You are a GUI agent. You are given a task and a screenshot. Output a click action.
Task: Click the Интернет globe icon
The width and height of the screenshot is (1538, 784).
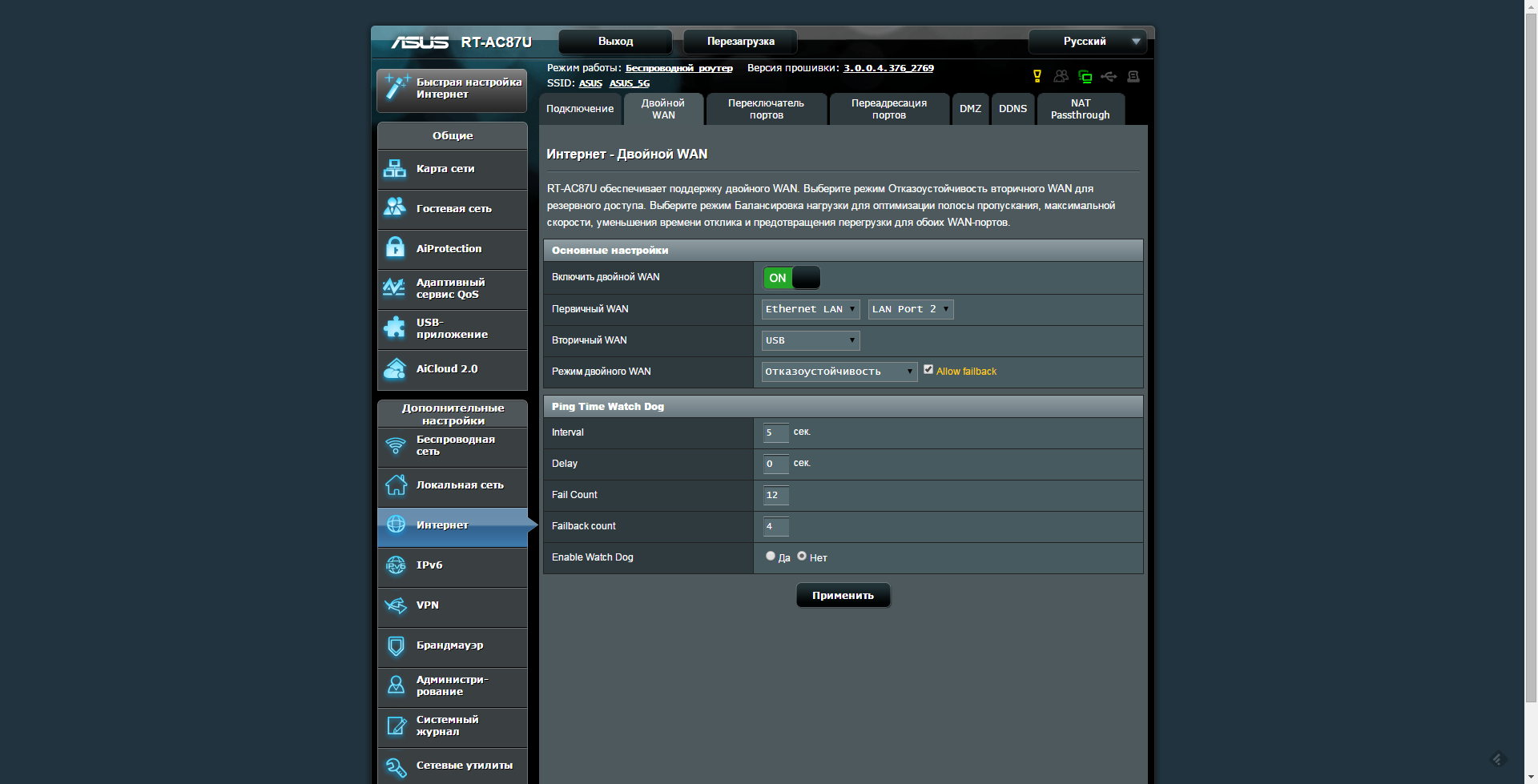coord(396,525)
